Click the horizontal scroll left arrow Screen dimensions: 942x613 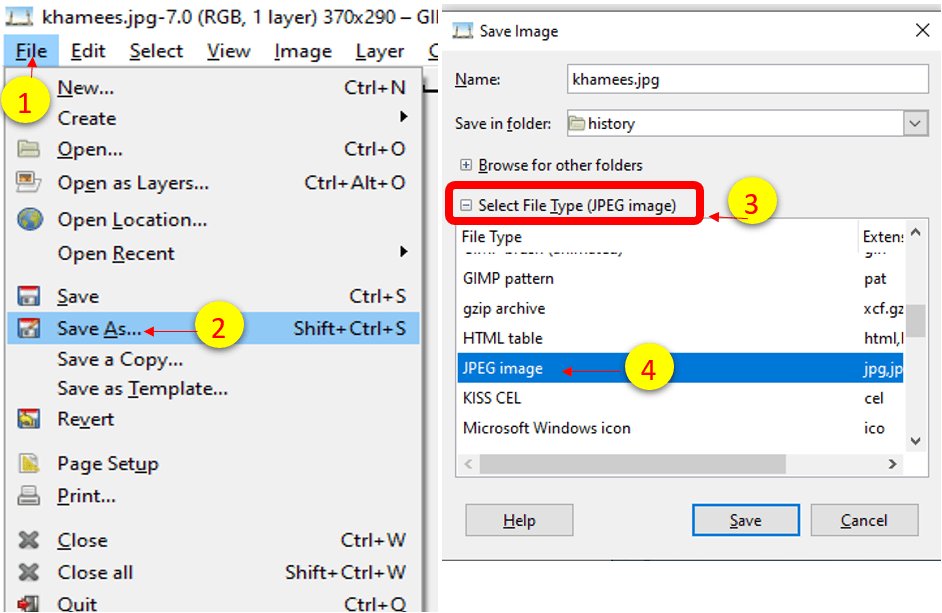[469, 464]
